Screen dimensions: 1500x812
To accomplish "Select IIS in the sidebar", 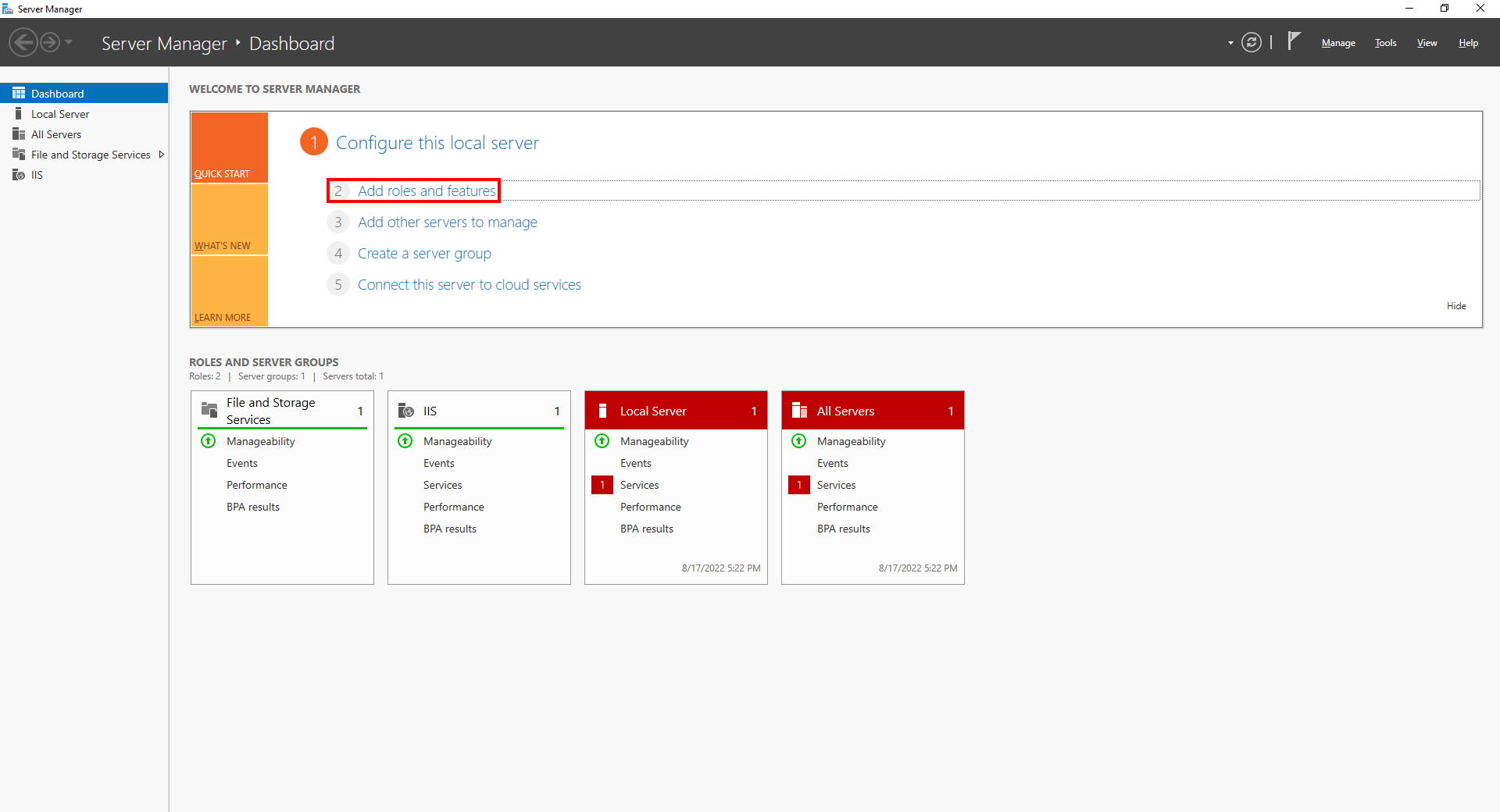I will click(84, 175).
